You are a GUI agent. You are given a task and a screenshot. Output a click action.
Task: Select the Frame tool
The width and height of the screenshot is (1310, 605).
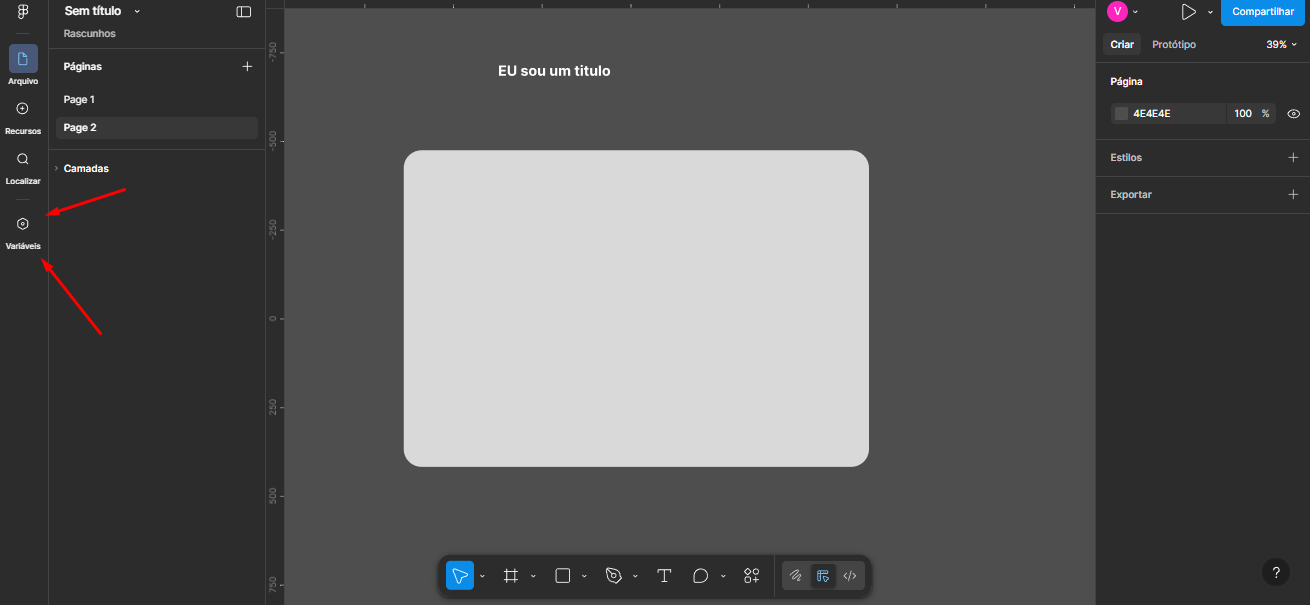point(511,576)
